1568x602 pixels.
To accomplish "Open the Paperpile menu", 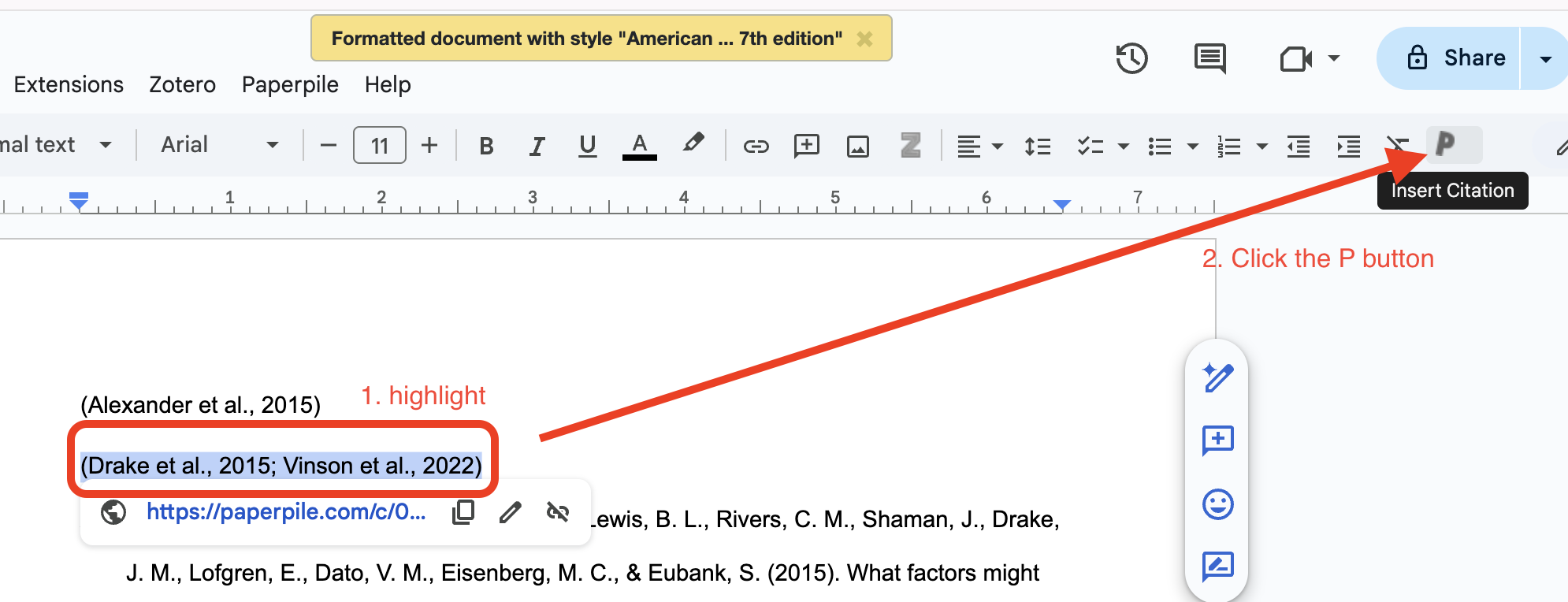I will [x=290, y=84].
